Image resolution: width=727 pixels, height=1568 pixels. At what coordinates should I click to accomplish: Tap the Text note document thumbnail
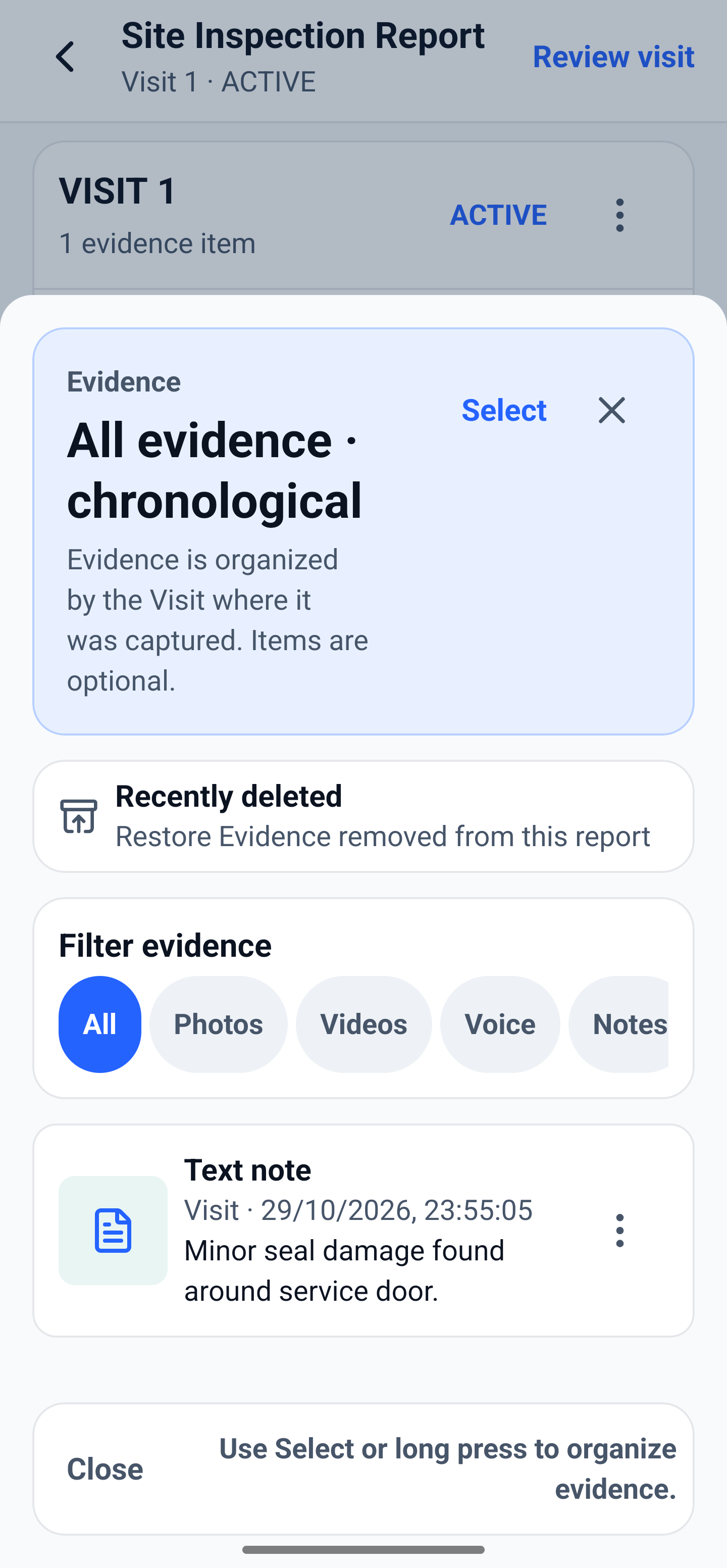point(113,1230)
